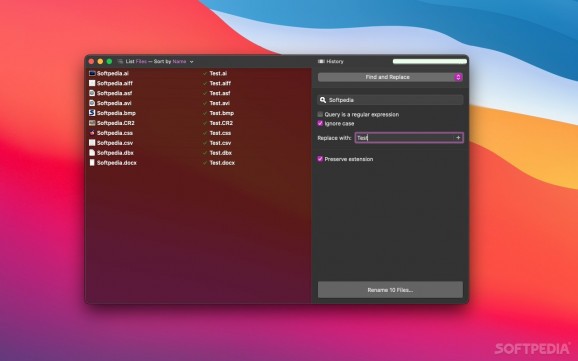Select the Softpedia.aiff file name
The width and height of the screenshot is (578, 361).
(x=115, y=83)
